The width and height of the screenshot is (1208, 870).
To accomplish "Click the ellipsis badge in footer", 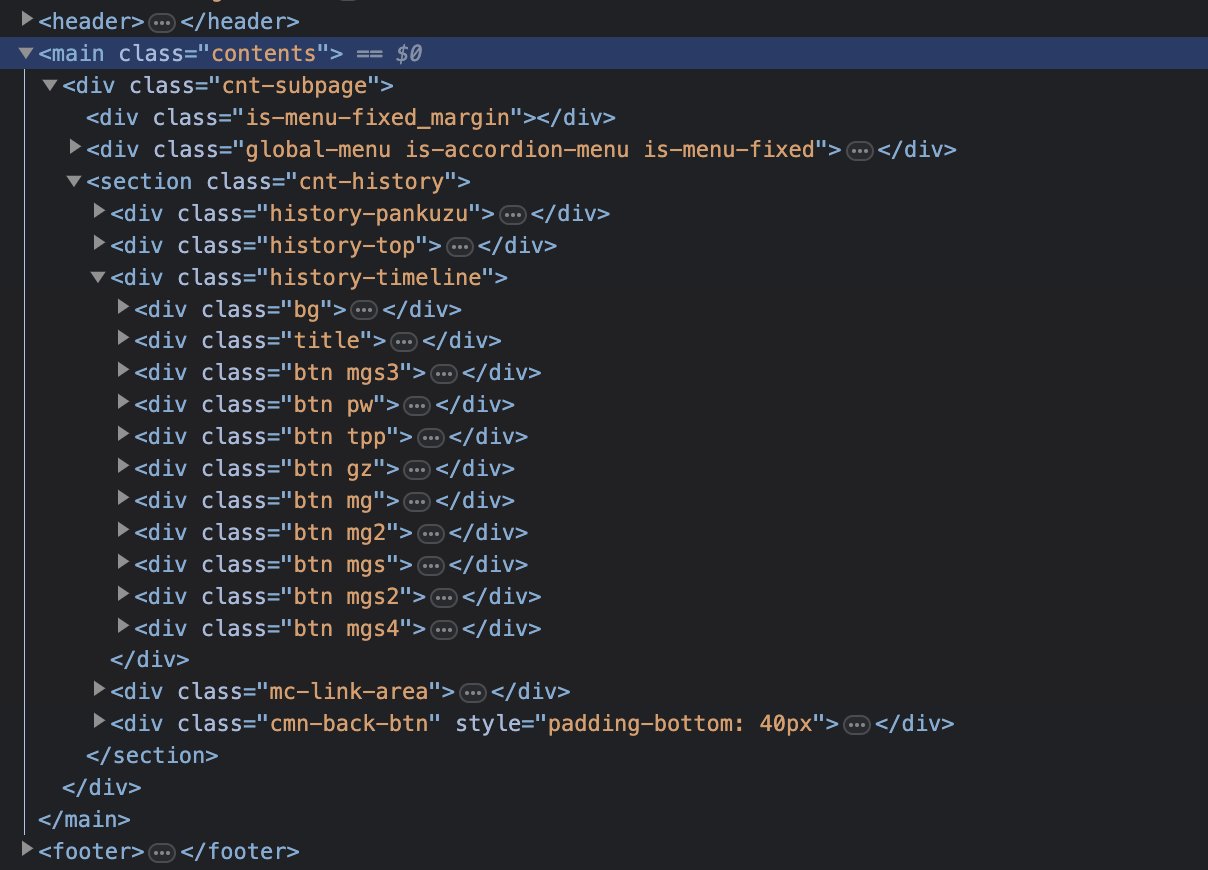I will point(161,853).
